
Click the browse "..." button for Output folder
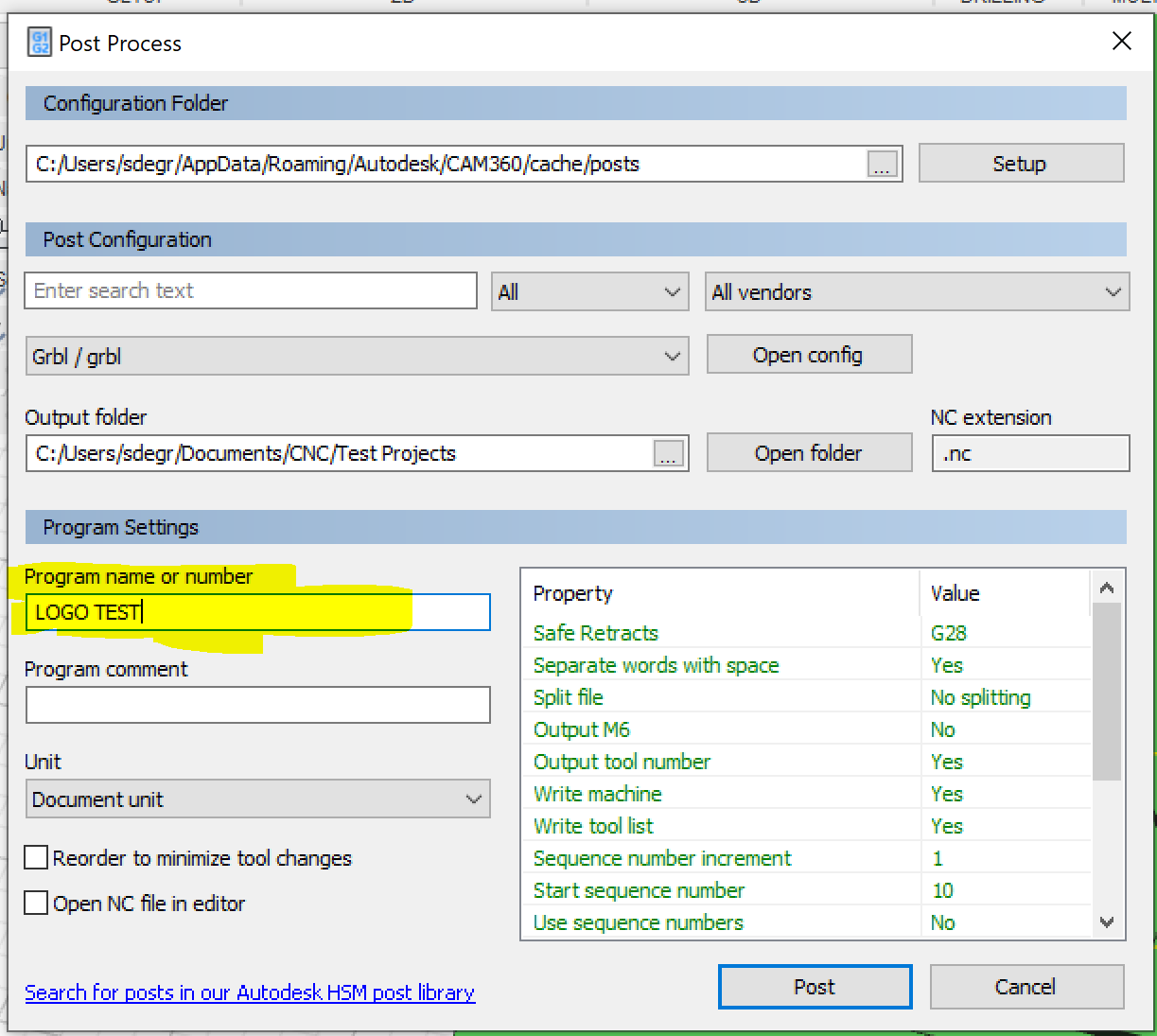668,453
